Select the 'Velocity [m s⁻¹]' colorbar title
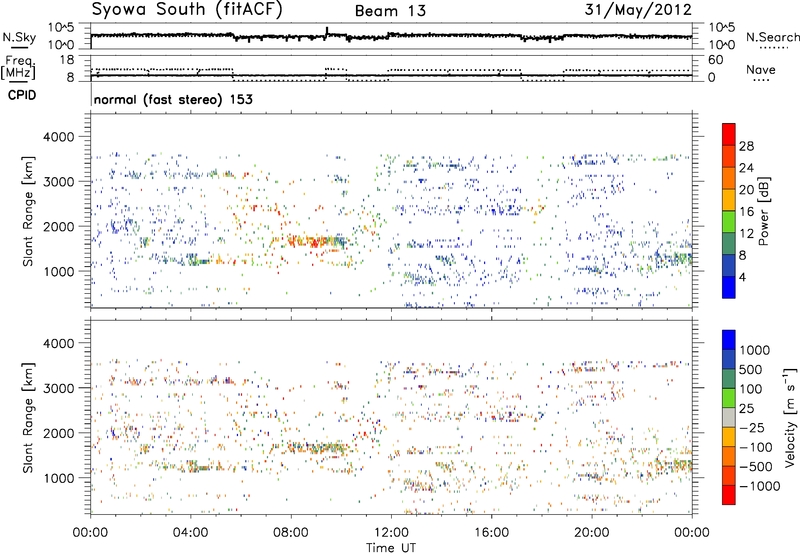The height and width of the screenshot is (554, 800). (x=790, y=417)
